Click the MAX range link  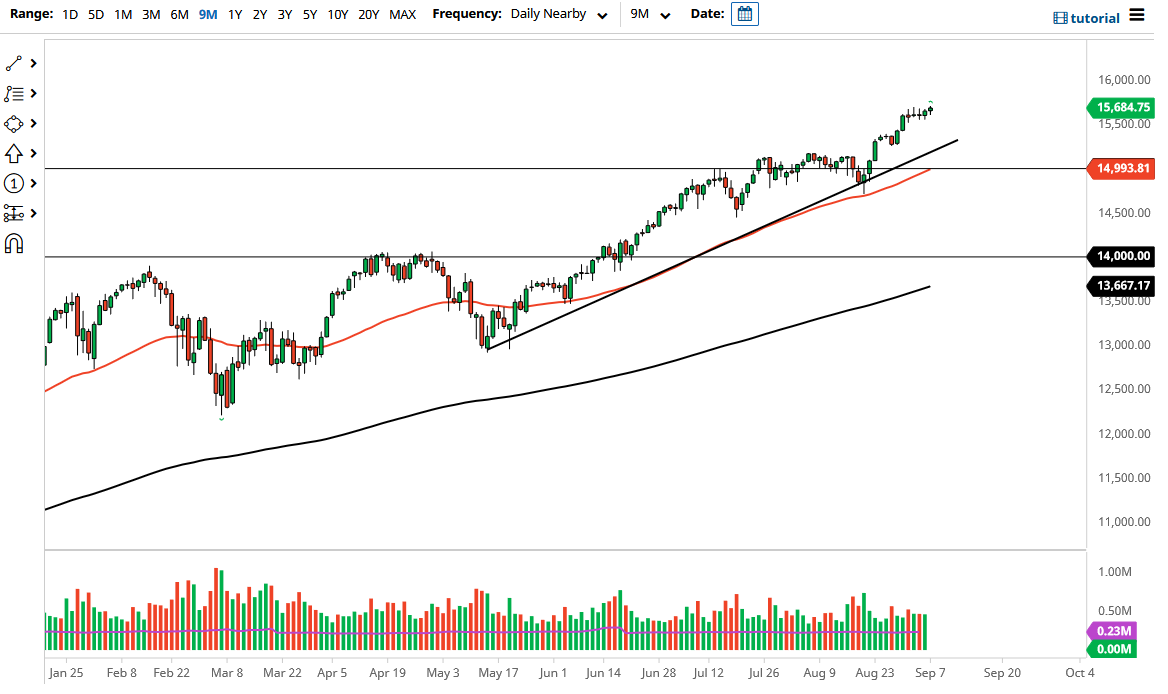402,14
